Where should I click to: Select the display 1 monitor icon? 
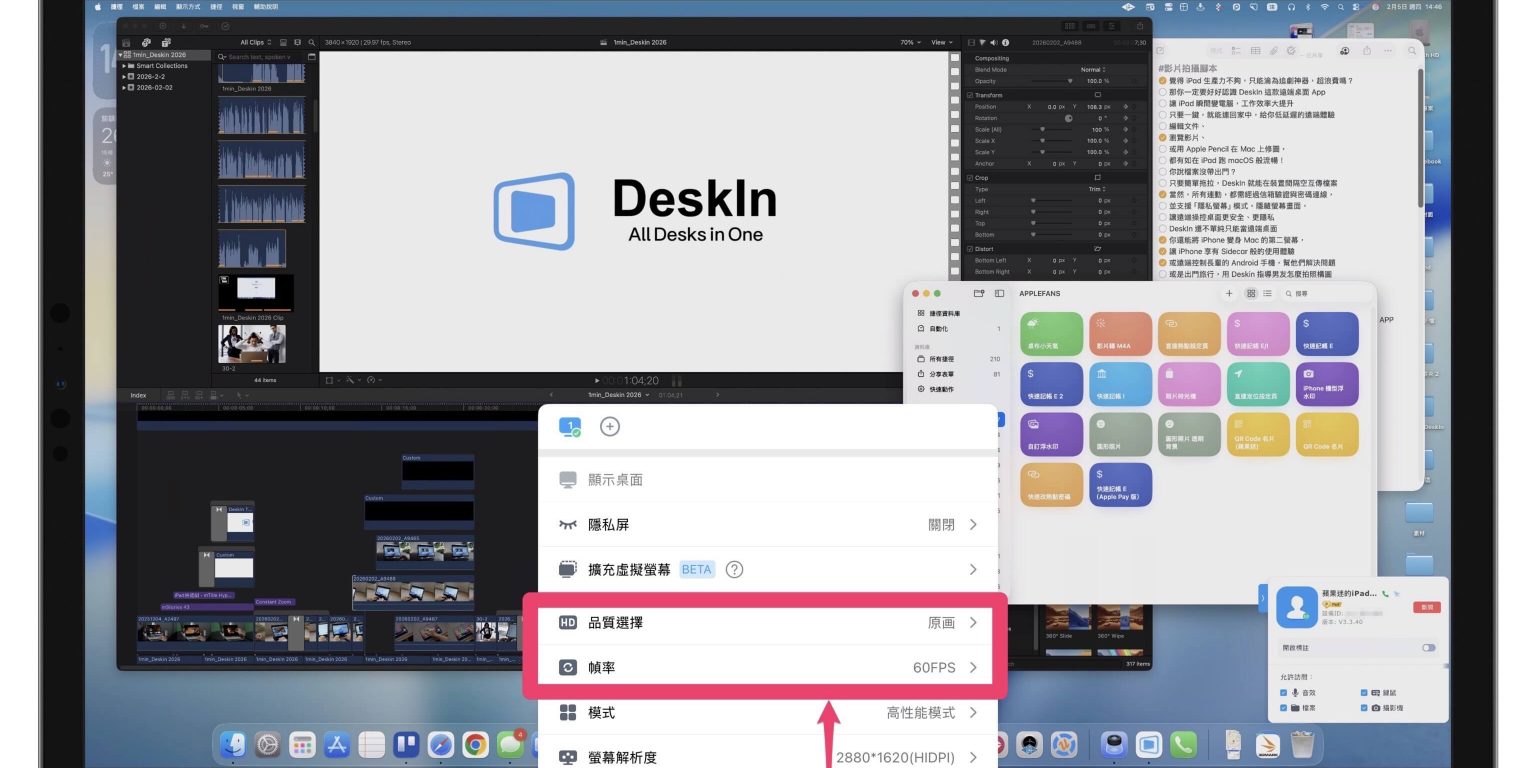[569, 427]
